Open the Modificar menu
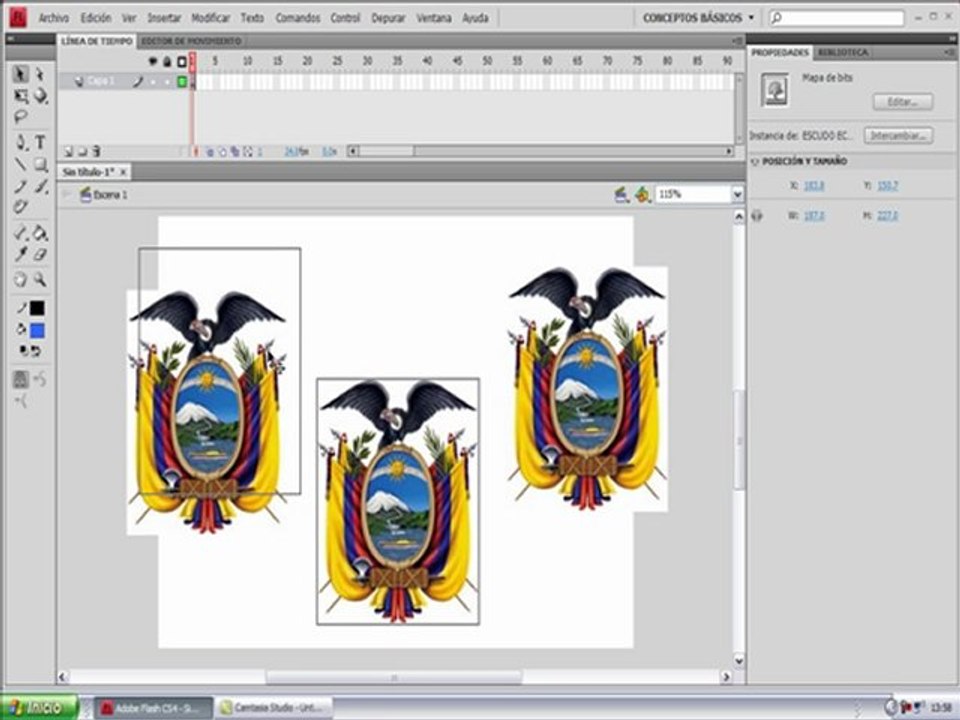Screen dimensions: 960x720 (211, 18)
